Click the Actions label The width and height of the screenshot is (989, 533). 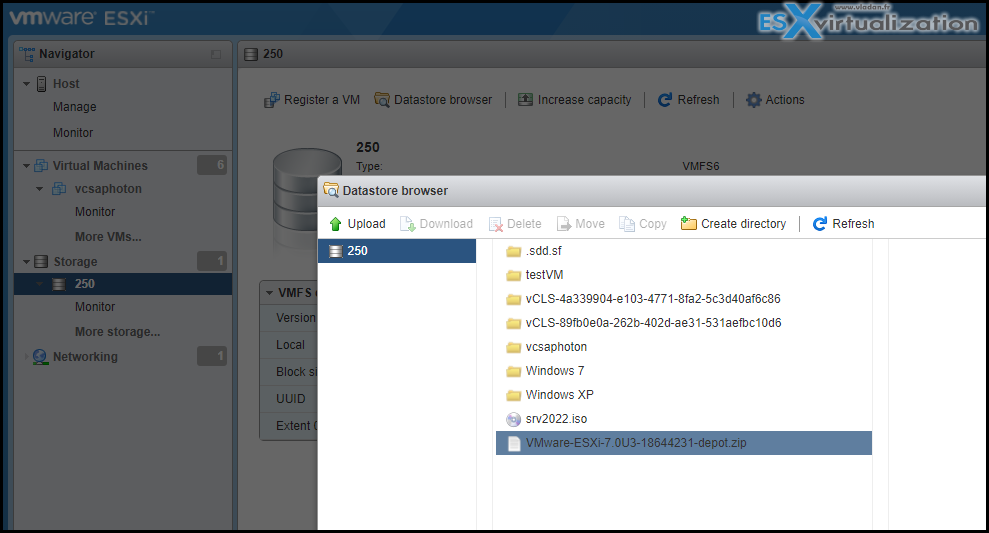(x=785, y=100)
